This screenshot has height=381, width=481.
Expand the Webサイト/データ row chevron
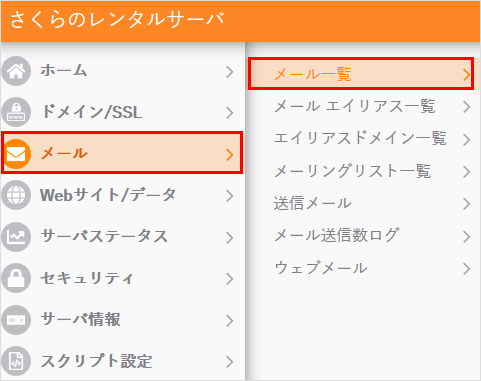(x=229, y=196)
